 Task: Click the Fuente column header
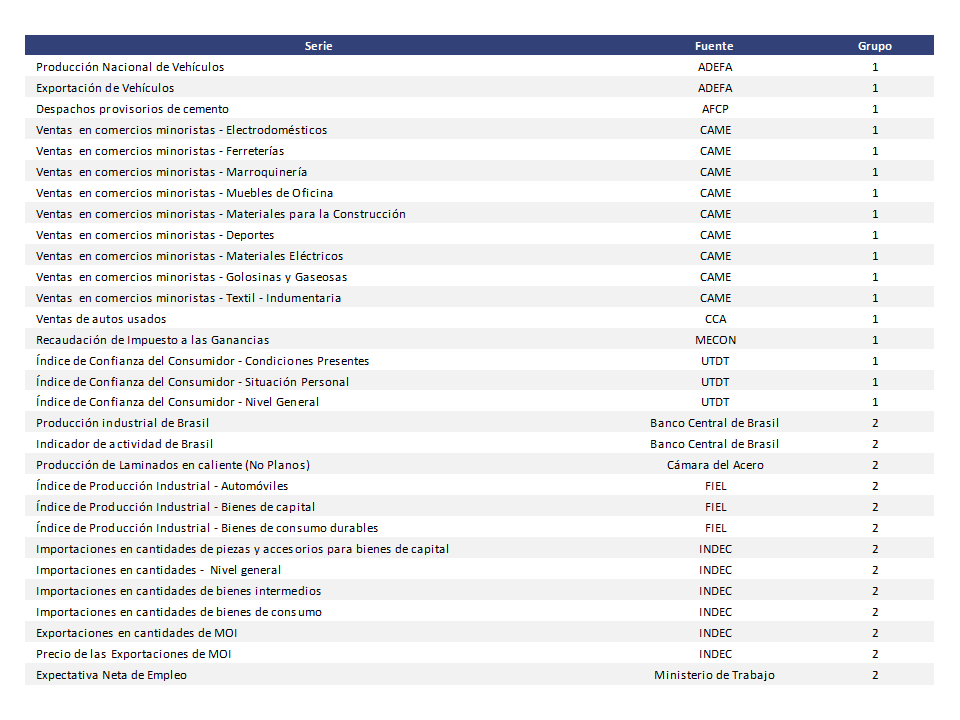click(x=714, y=45)
